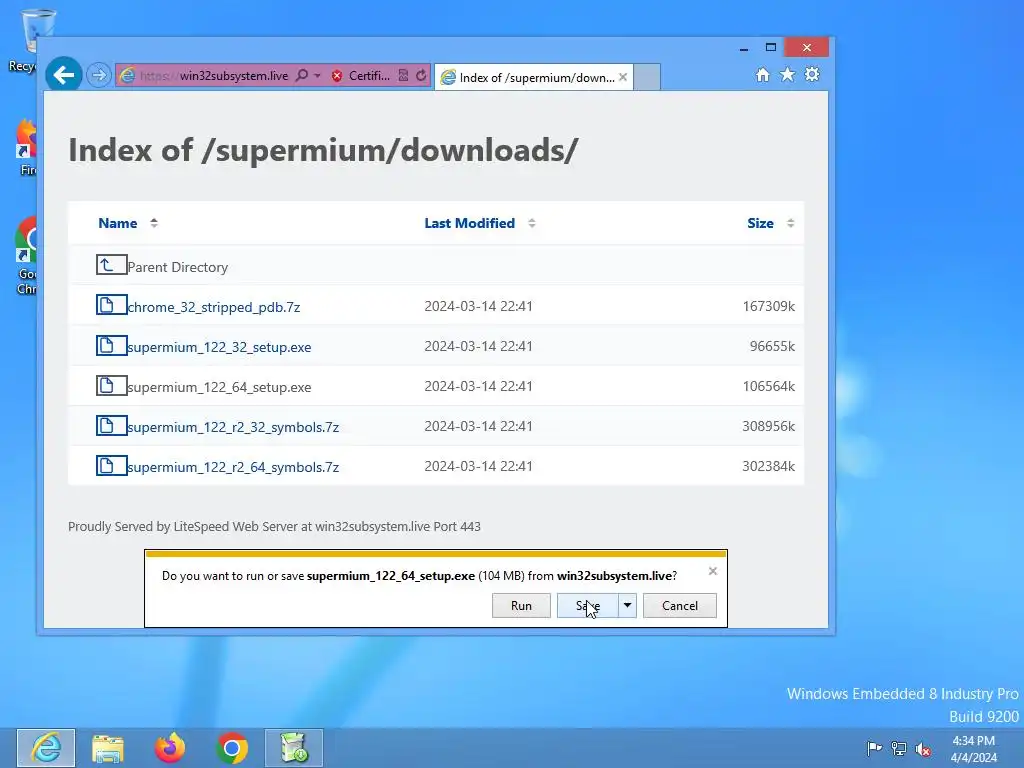The image size is (1024, 768).
Task: Run the supermium_122_64_setup.exe download
Action: [x=521, y=605]
